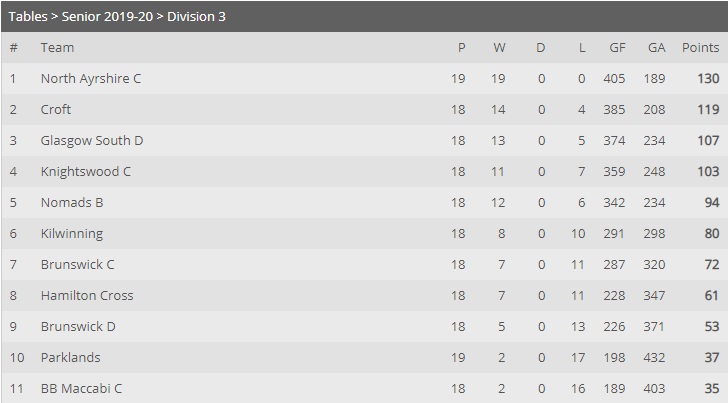
Task: Open the Hamilton Cross team
Action: [87, 296]
